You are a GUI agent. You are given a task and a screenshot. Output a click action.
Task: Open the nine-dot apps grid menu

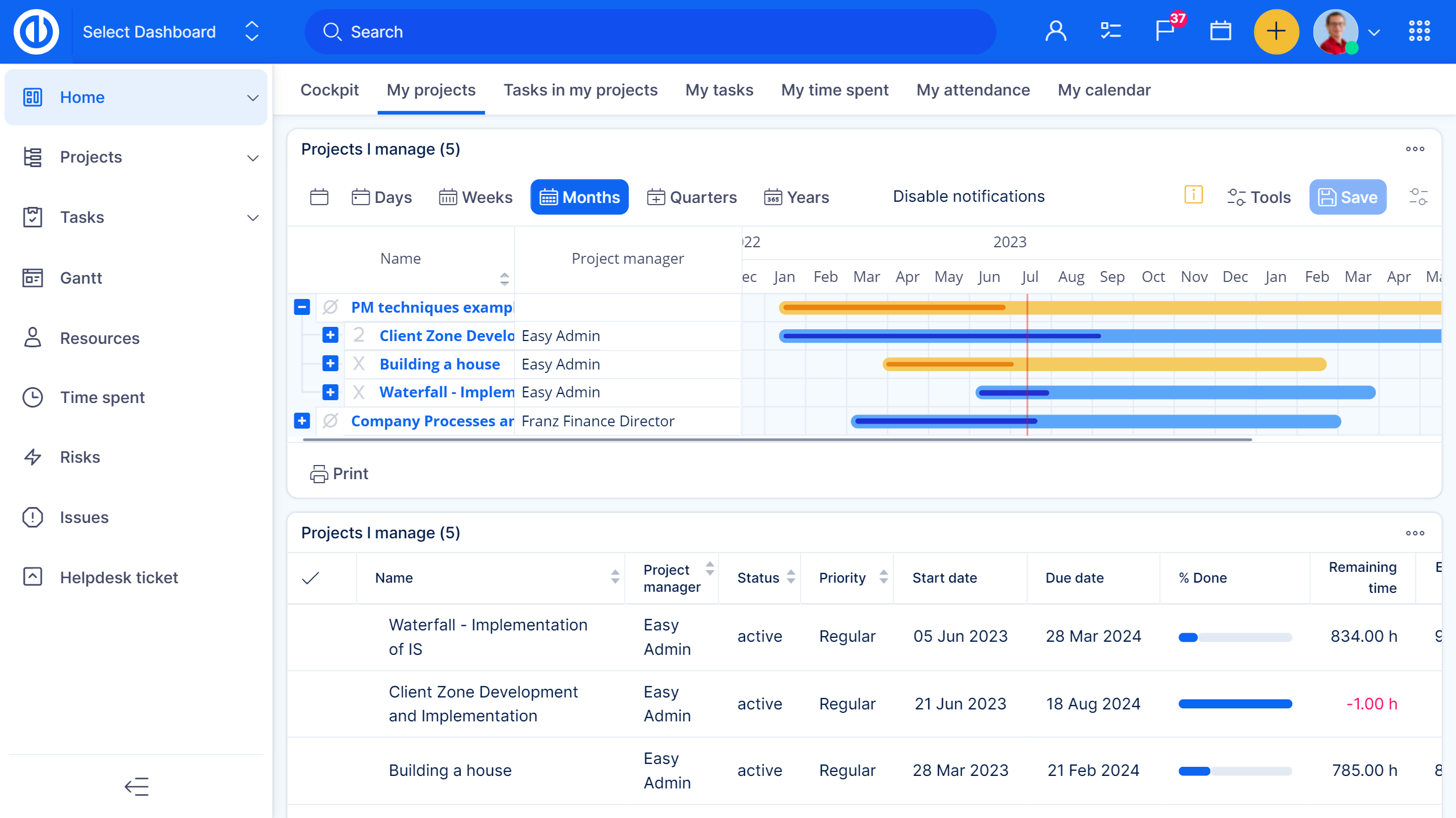[x=1419, y=31]
